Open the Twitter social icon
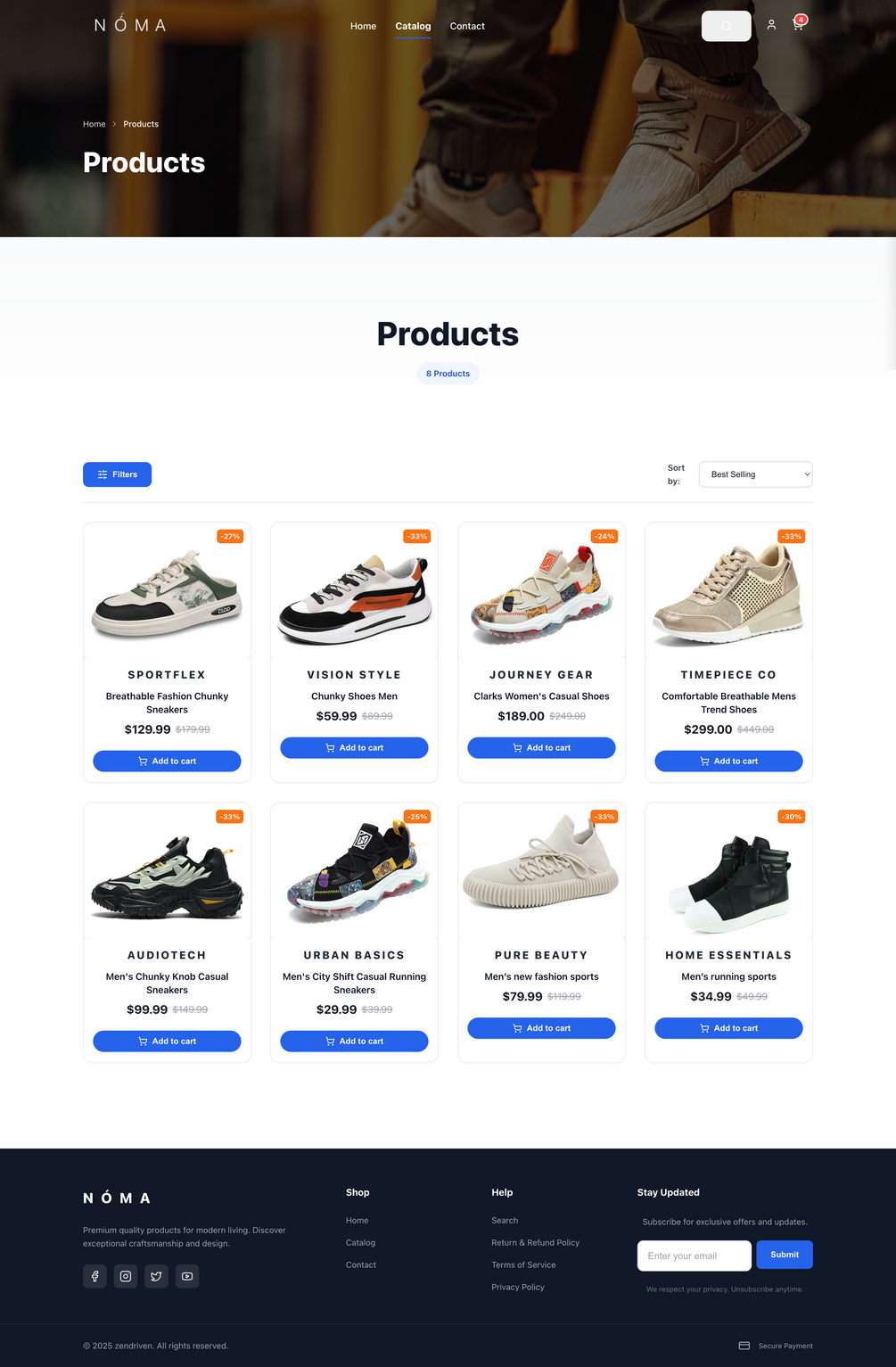 (156, 1276)
